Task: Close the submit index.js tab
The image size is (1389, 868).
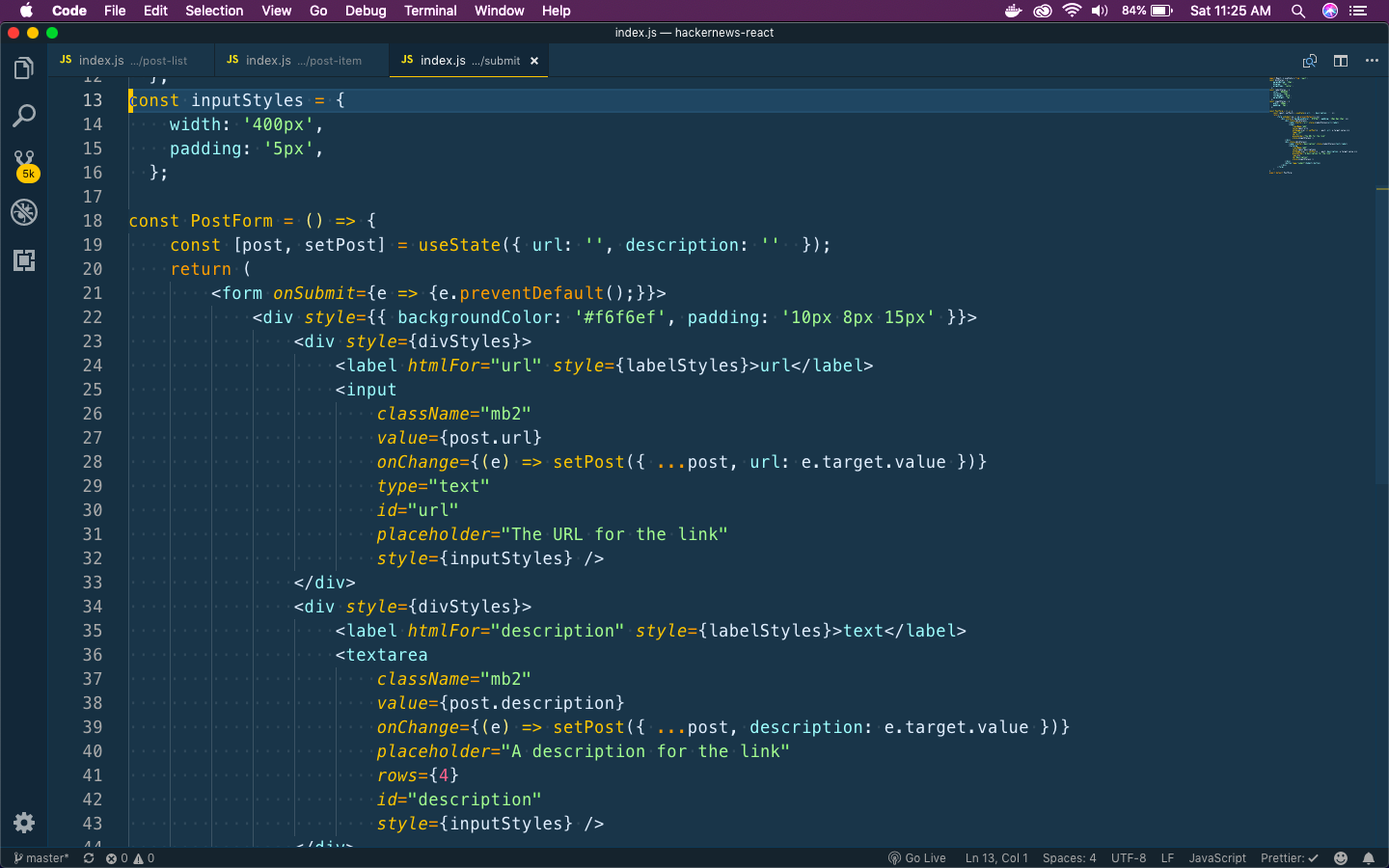Action: pyautogui.click(x=534, y=61)
